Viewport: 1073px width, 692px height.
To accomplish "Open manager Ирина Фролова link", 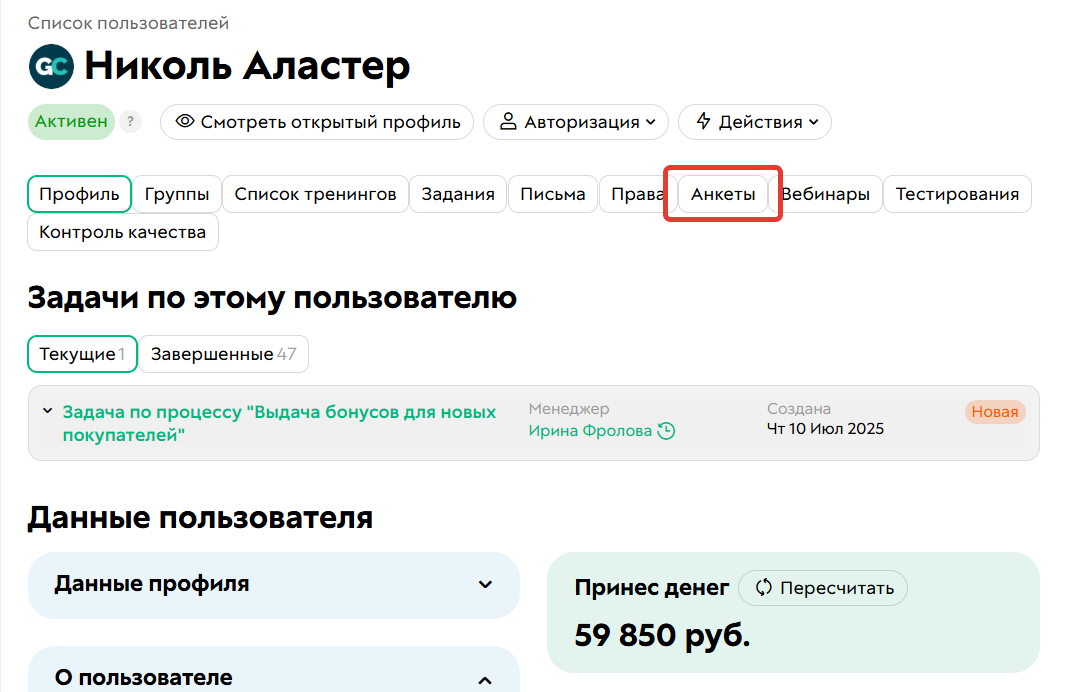I will (x=590, y=431).
